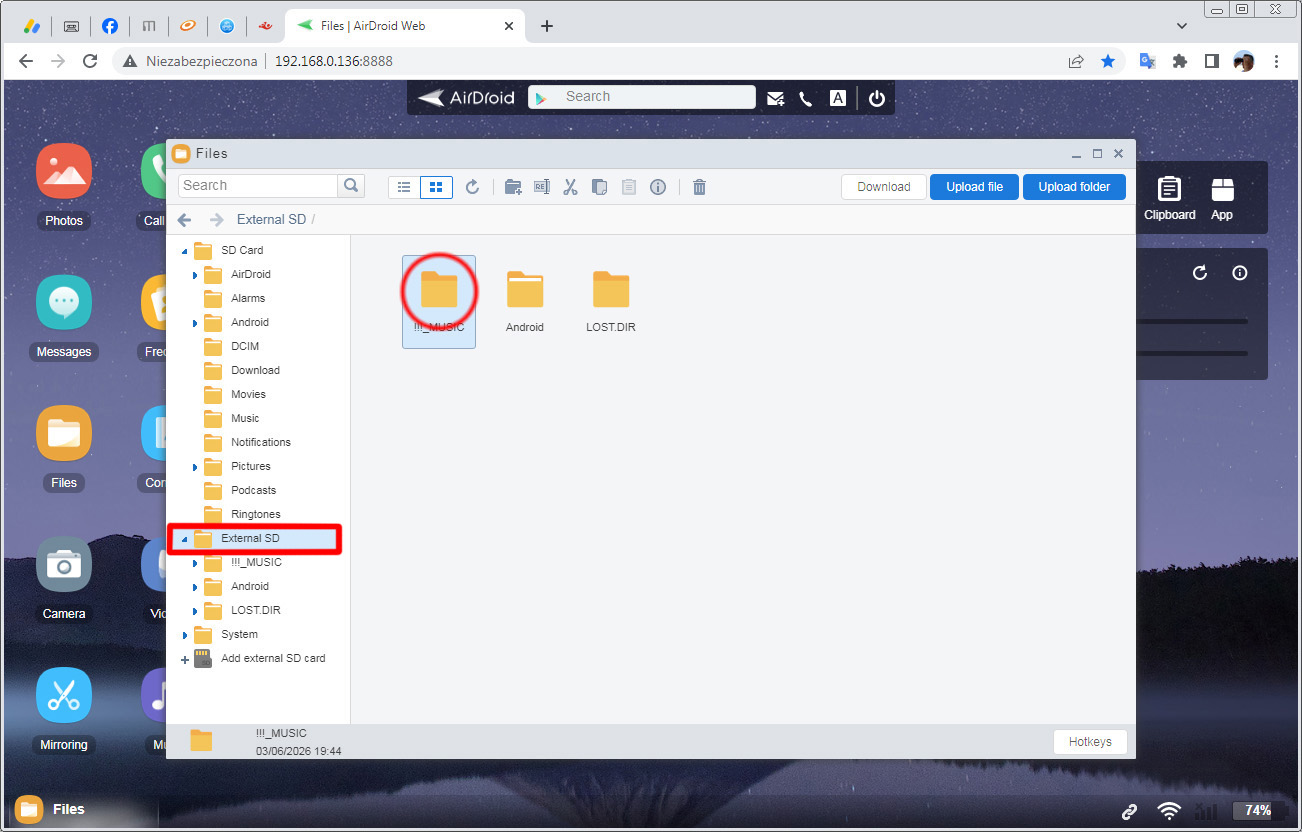Click the Copy icon in the Files toolbar
Image resolution: width=1302 pixels, height=832 pixels.
(600, 187)
